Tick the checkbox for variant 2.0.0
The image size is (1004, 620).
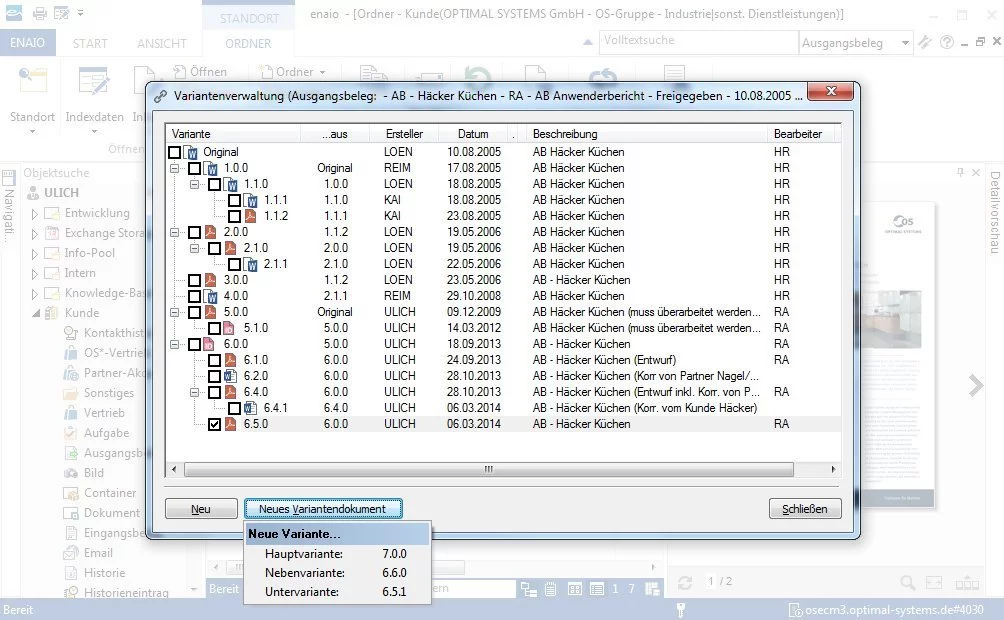[x=194, y=232]
